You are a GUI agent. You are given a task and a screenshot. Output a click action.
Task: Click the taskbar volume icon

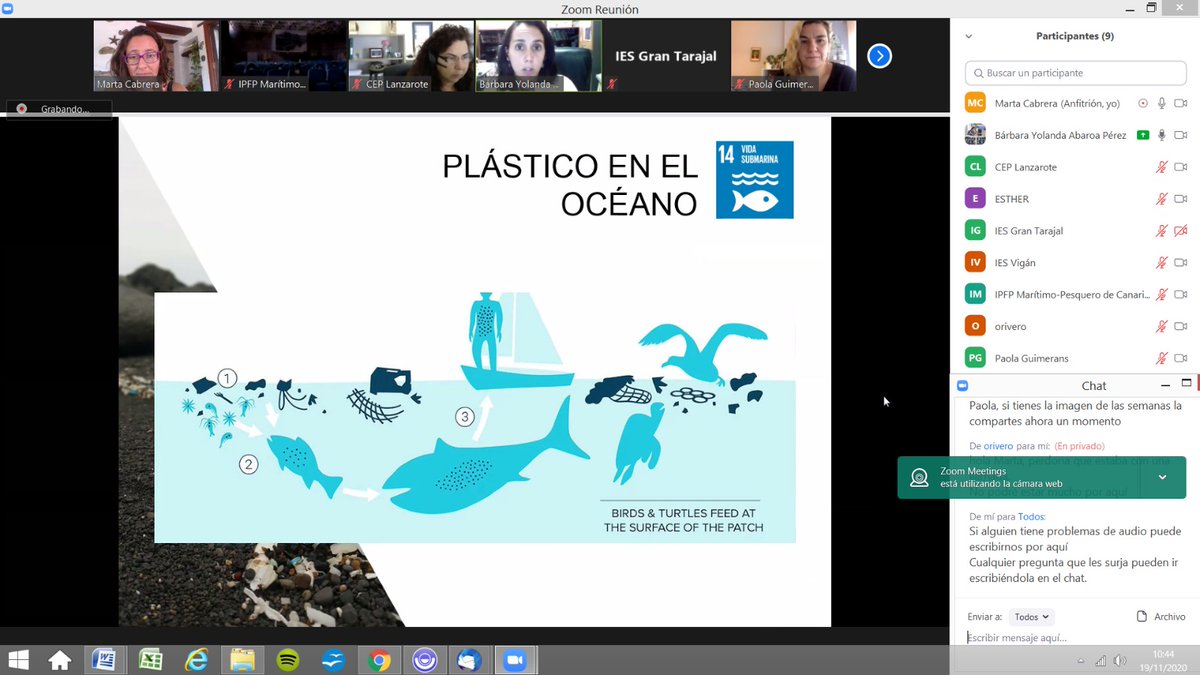point(1120,661)
